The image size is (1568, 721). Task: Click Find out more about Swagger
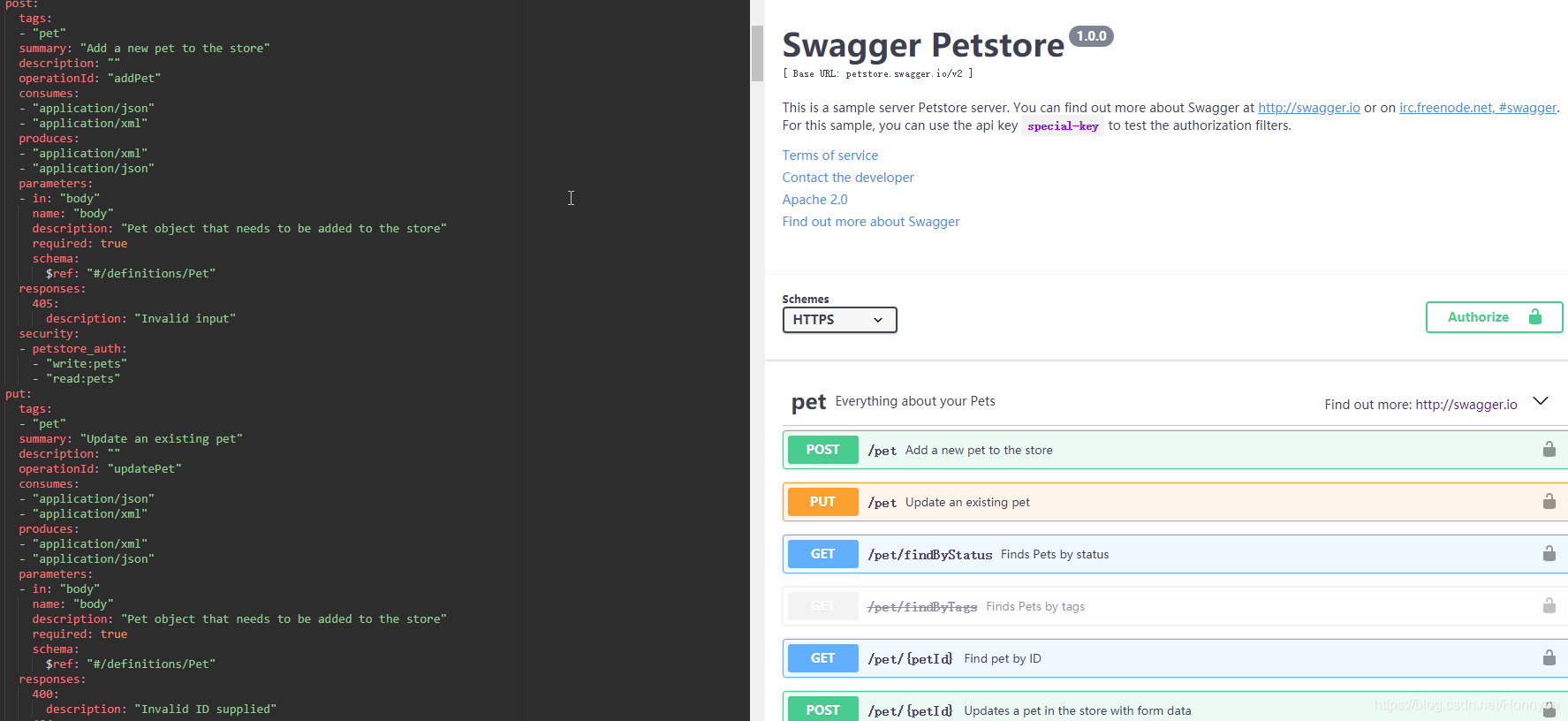pos(871,222)
